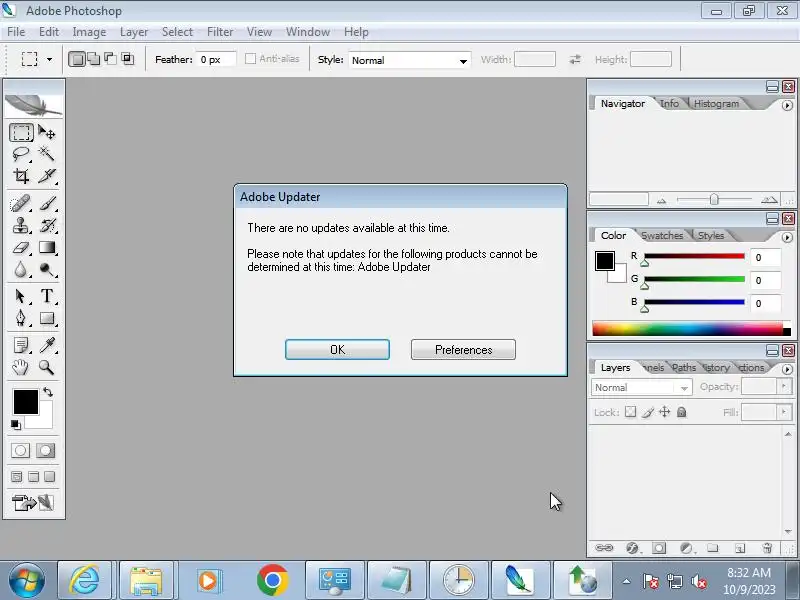Select the Type tool

tap(46, 296)
